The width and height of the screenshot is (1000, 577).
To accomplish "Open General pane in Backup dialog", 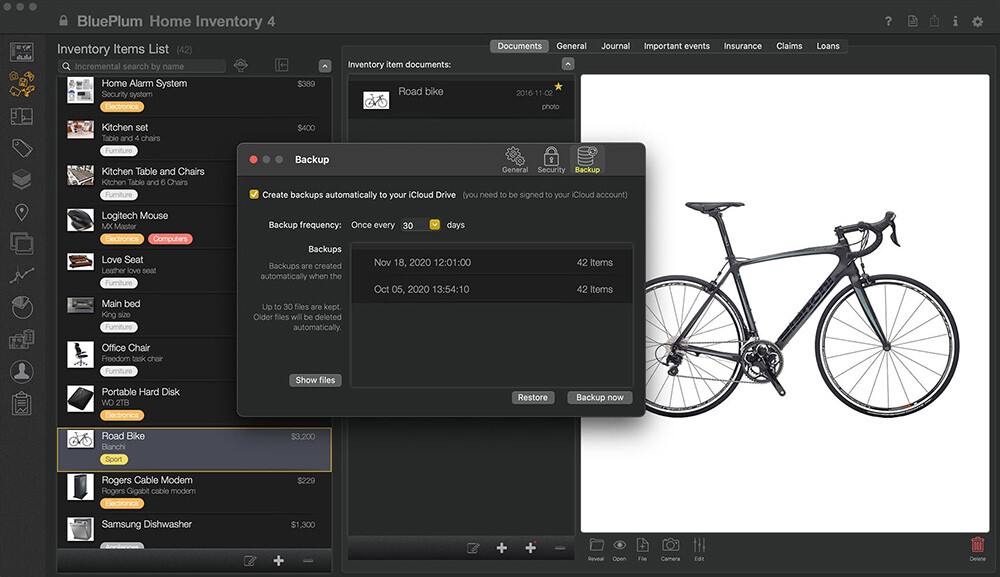I will point(515,160).
